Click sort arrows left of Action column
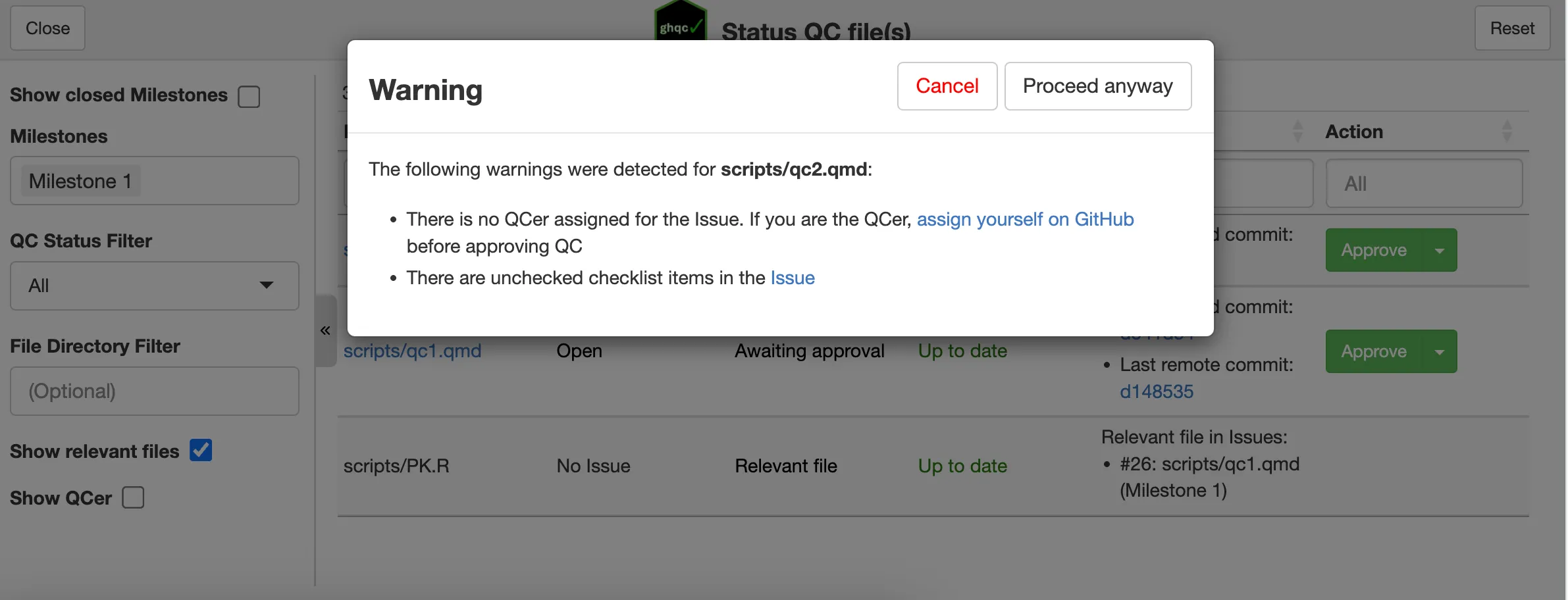Image resolution: width=1568 pixels, height=600 pixels. coord(1297,131)
